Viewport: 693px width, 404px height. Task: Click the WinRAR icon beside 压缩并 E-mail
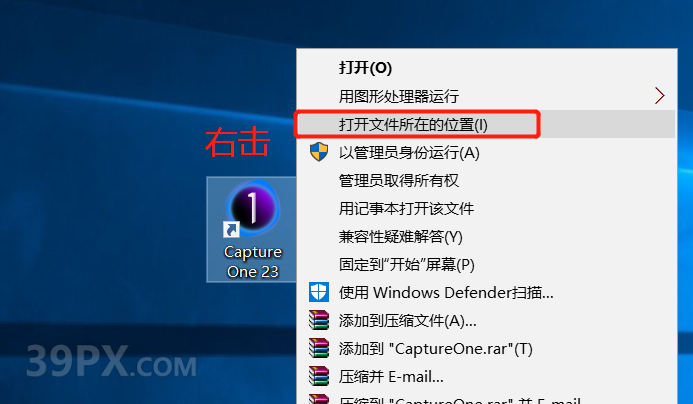pyautogui.click(x=319, y=376)
